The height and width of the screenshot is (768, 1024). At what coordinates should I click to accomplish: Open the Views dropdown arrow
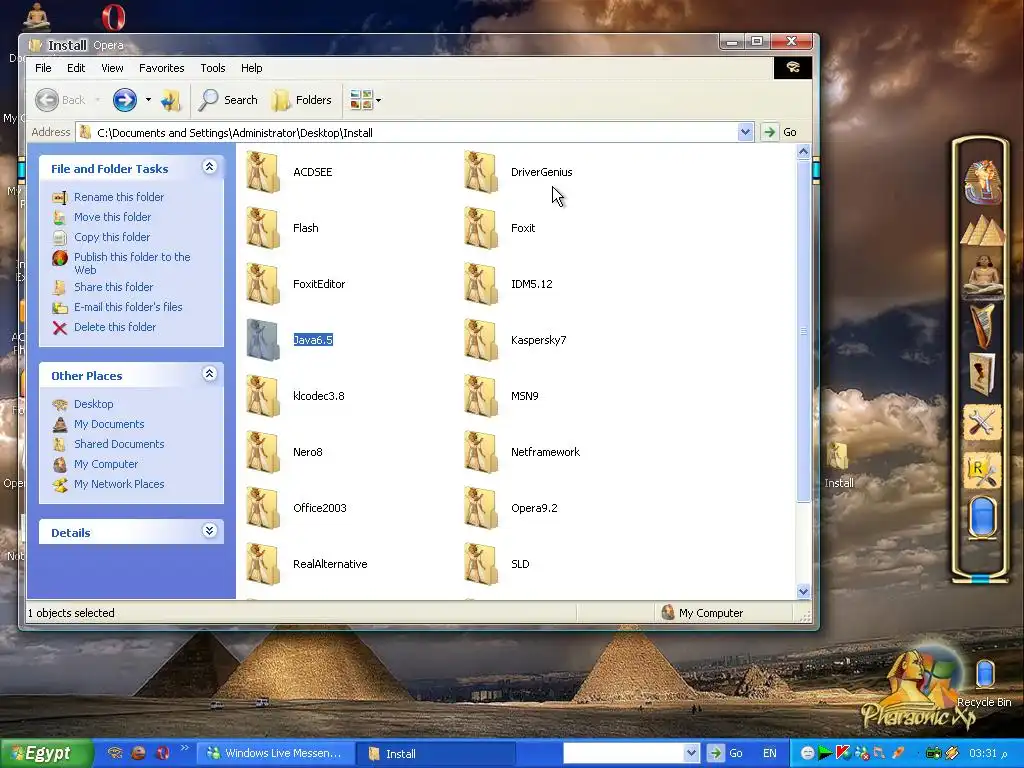[x=379, y=101]
